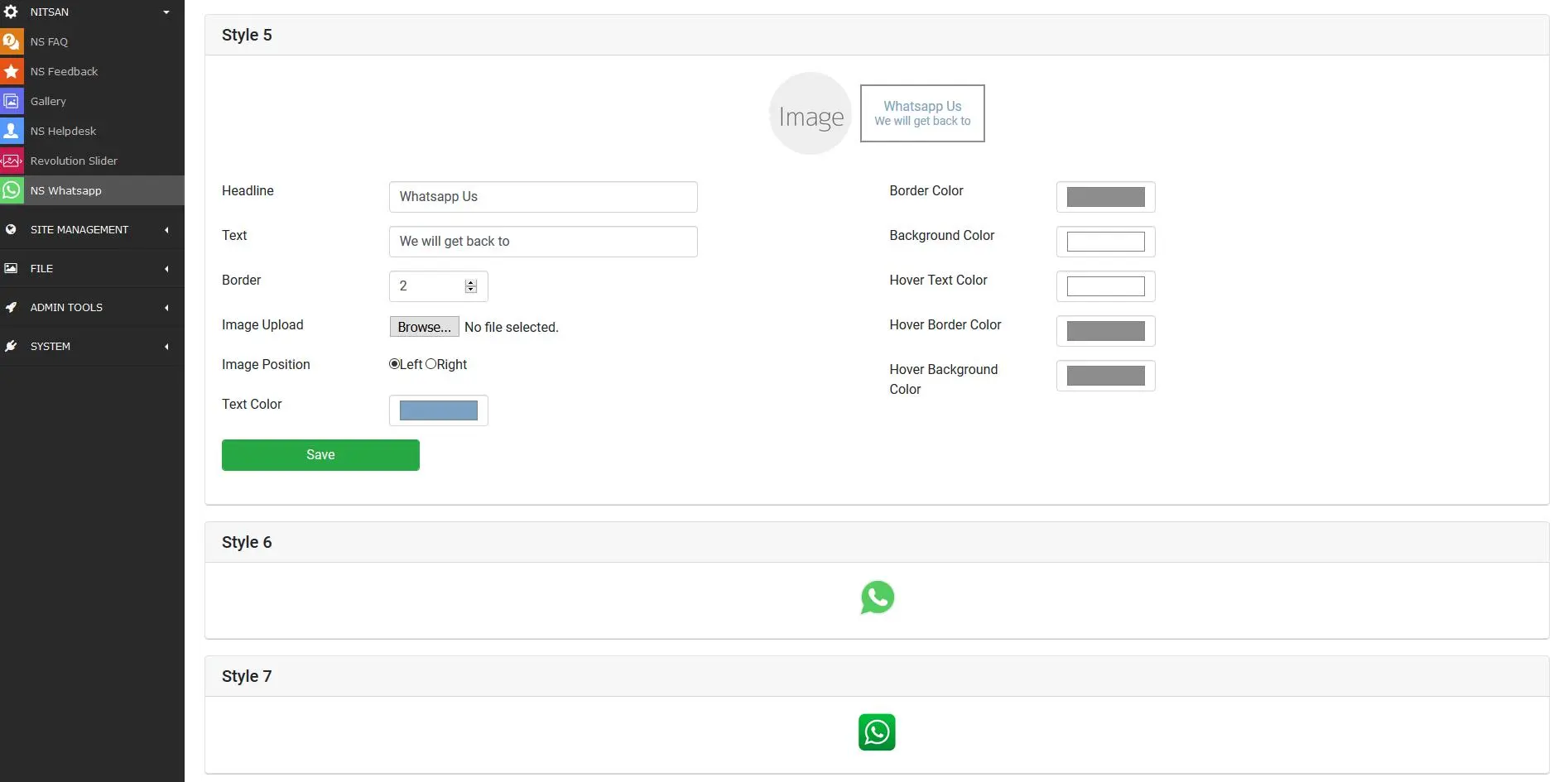Focus the Headline input field
The image size is (1568, 782).
pos(543,197)
